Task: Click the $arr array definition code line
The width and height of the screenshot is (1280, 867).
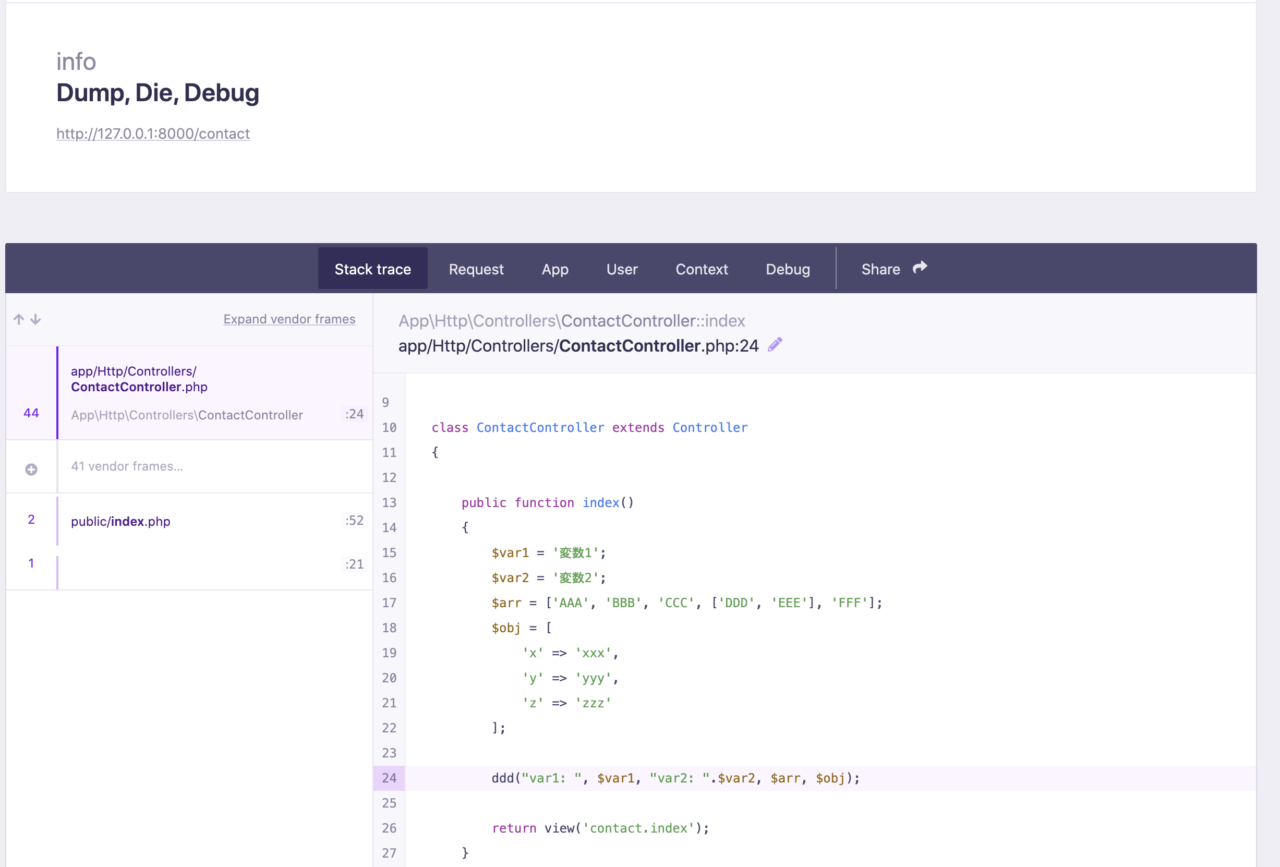Action: point(687,602)
